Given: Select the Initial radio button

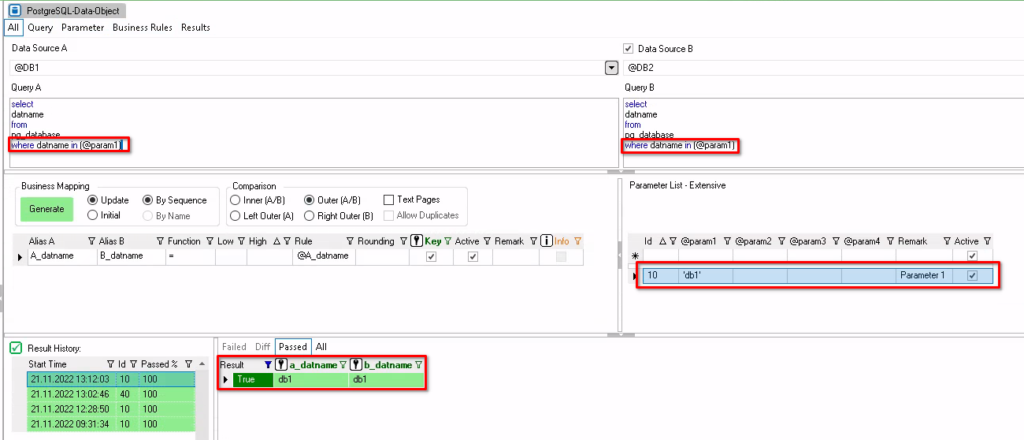Looking at the screenshot, I should click(93, 215).
